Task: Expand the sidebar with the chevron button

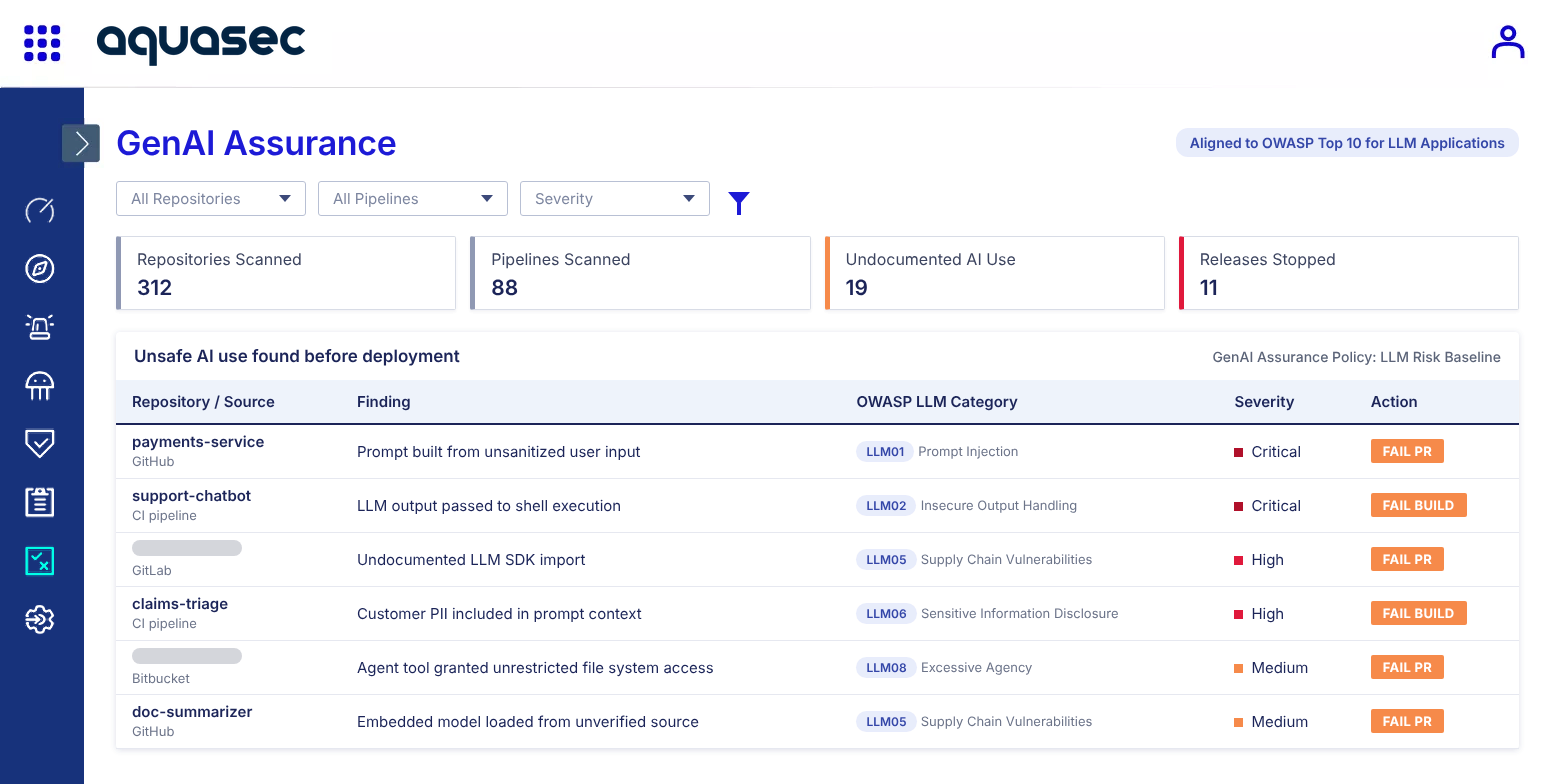Action: [x=81, y=143]
